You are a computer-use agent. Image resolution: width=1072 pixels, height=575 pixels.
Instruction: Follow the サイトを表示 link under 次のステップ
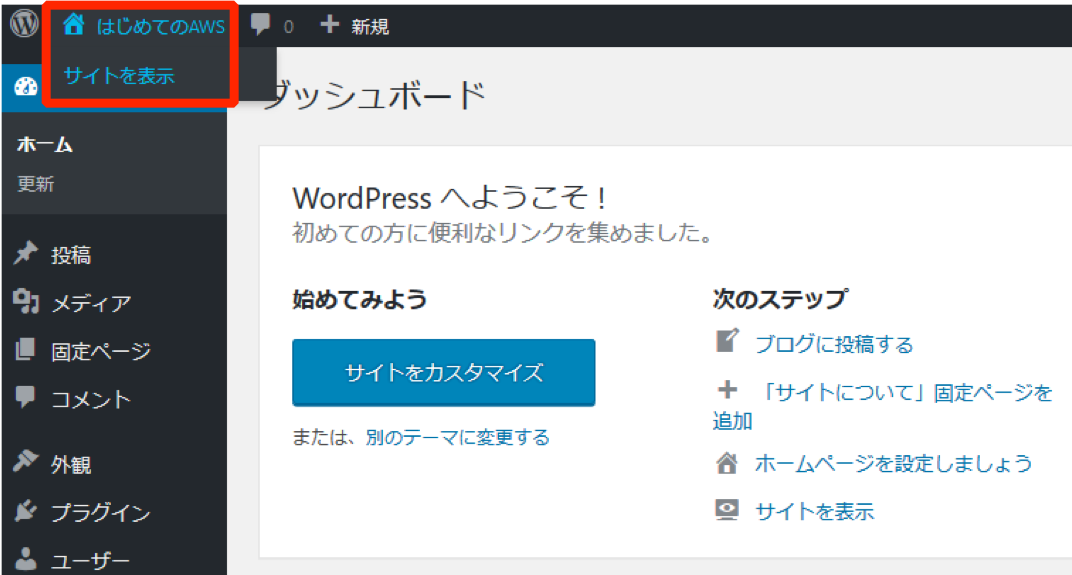pos(814,511)
